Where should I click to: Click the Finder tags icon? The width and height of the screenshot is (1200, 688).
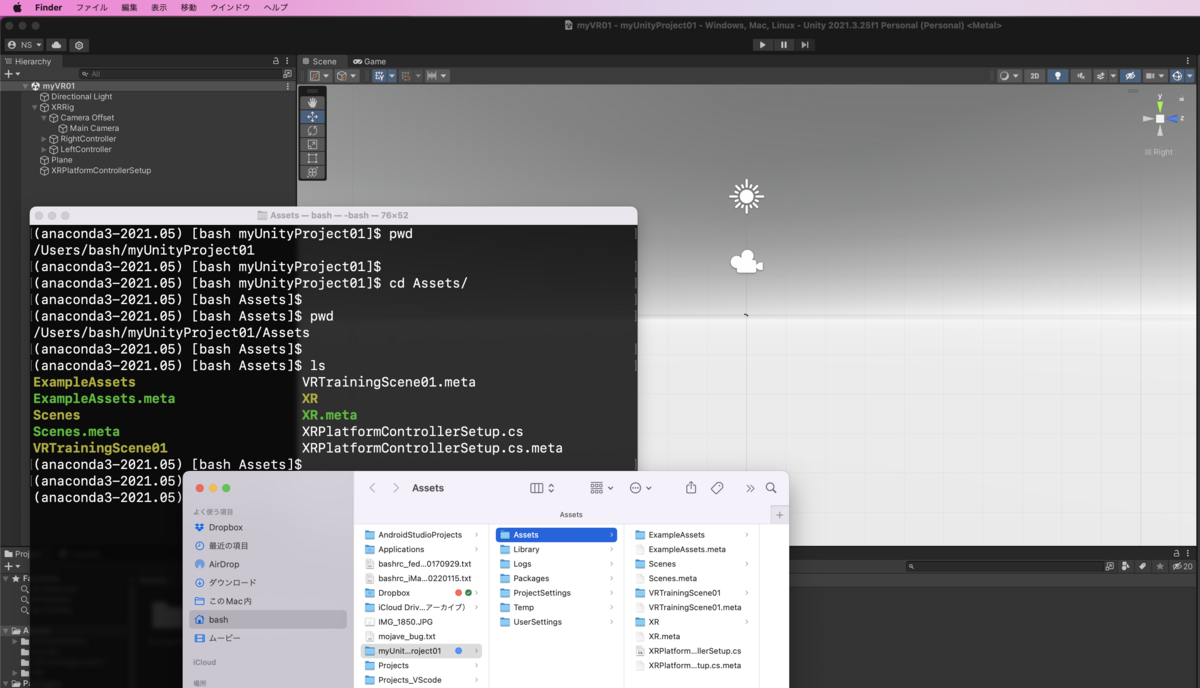[717, 488]
